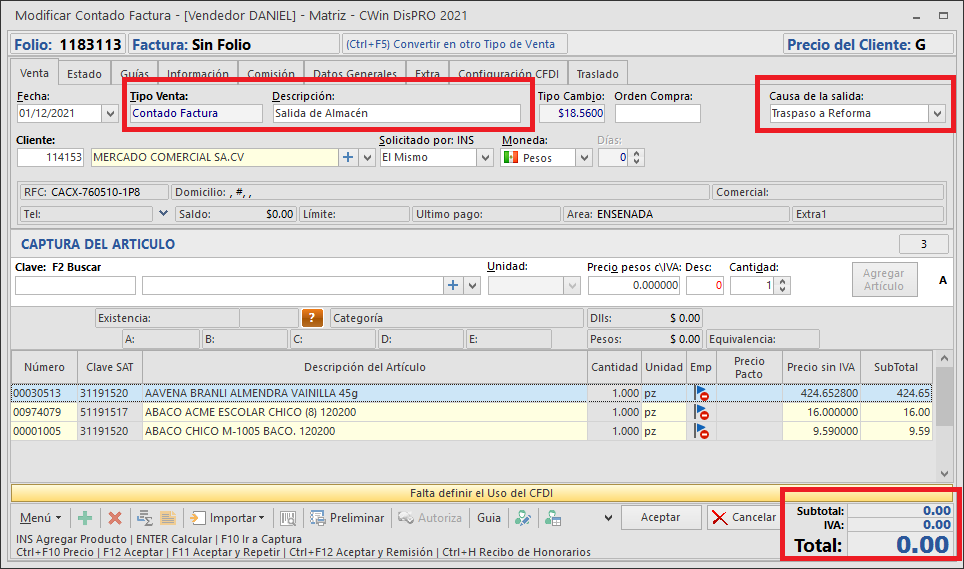Open the Importar dropdown menu
Screen dimensions: 964x569
pos(227,518)
